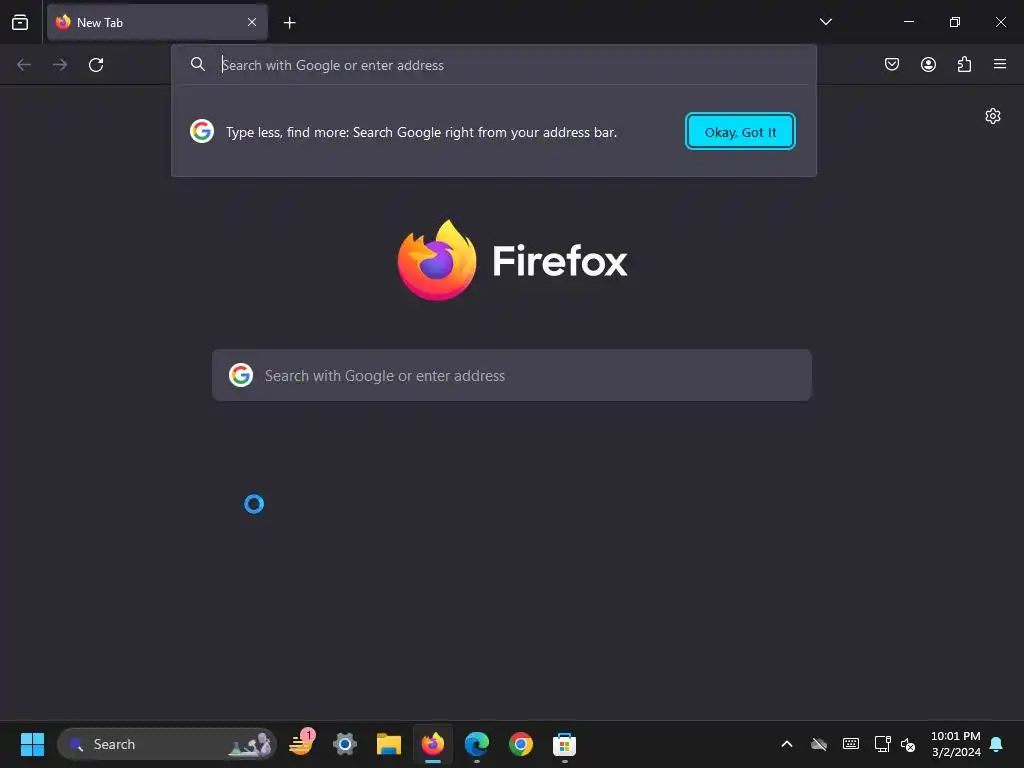Image resolution: width=1024 pixels, height=768 pixels.
Task: Reload the current page
Action: [96, 65]
